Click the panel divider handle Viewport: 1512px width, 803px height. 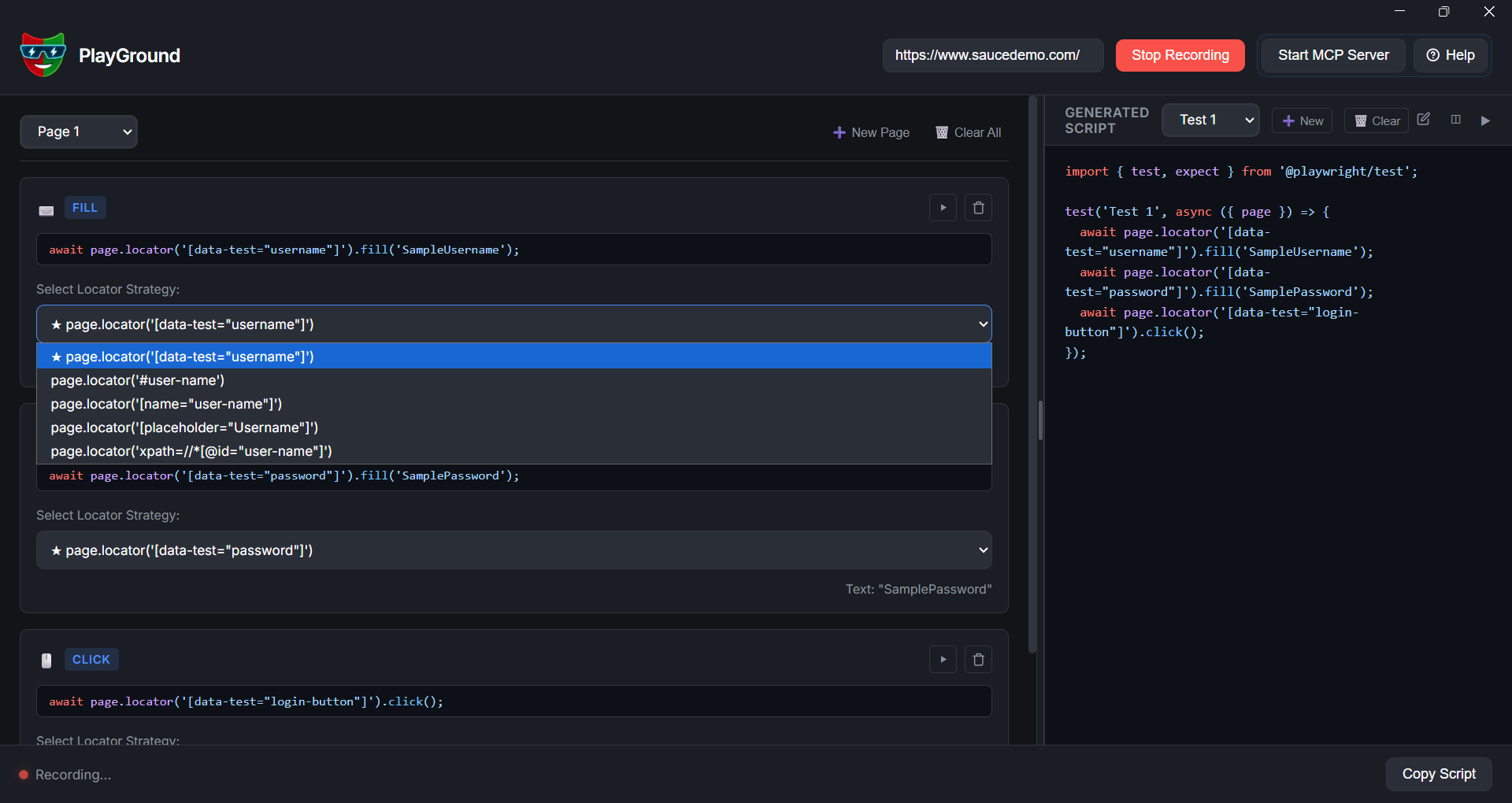[1040, 420]
